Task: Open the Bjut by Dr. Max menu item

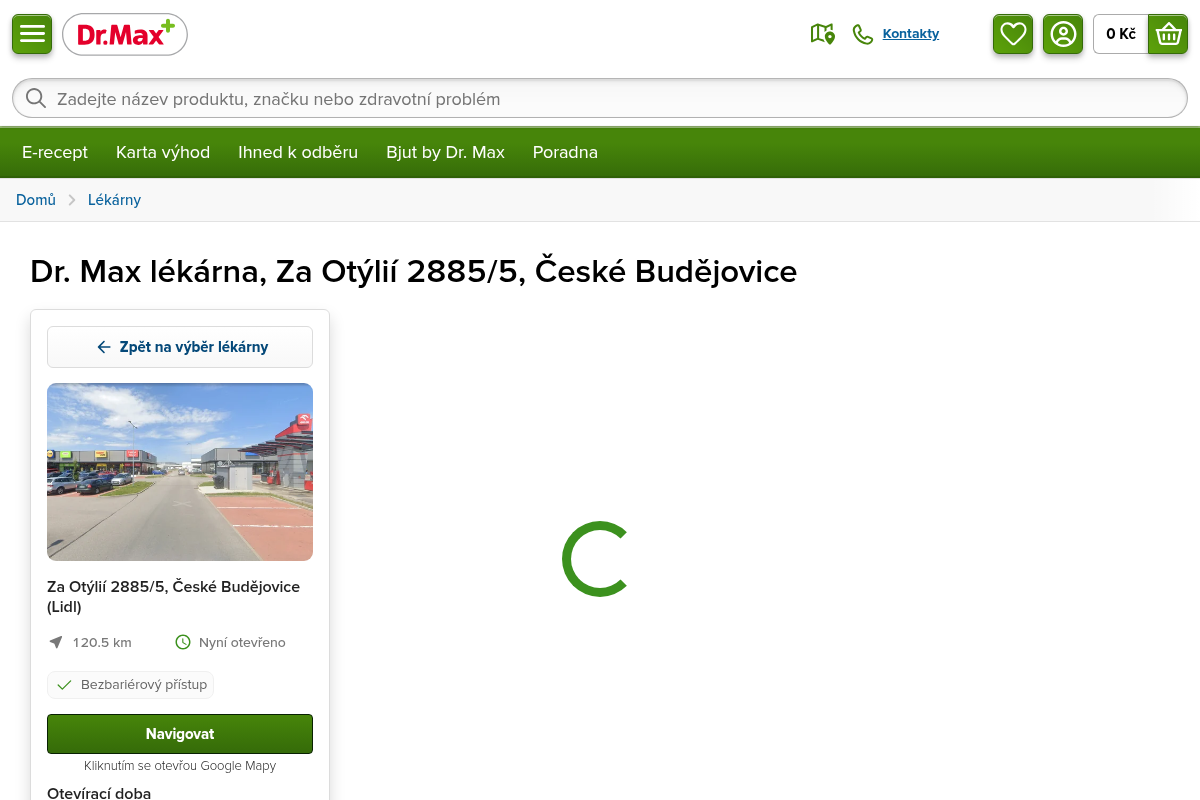Action: [446, 152]
